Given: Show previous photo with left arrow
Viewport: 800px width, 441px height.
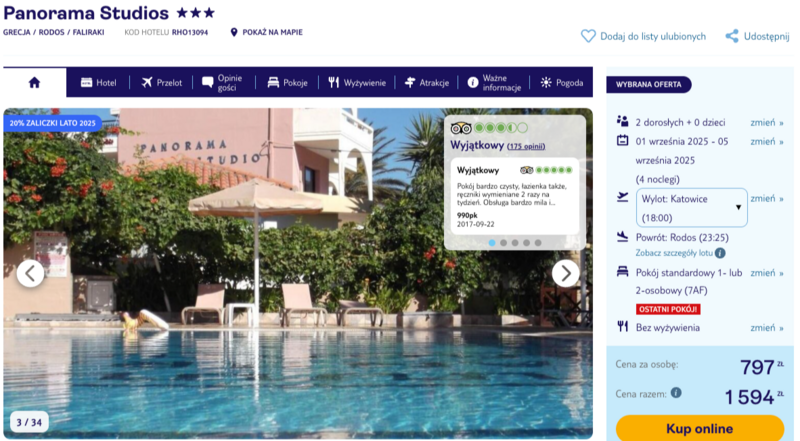Looking at the screenshot, I should pos(30,274).
